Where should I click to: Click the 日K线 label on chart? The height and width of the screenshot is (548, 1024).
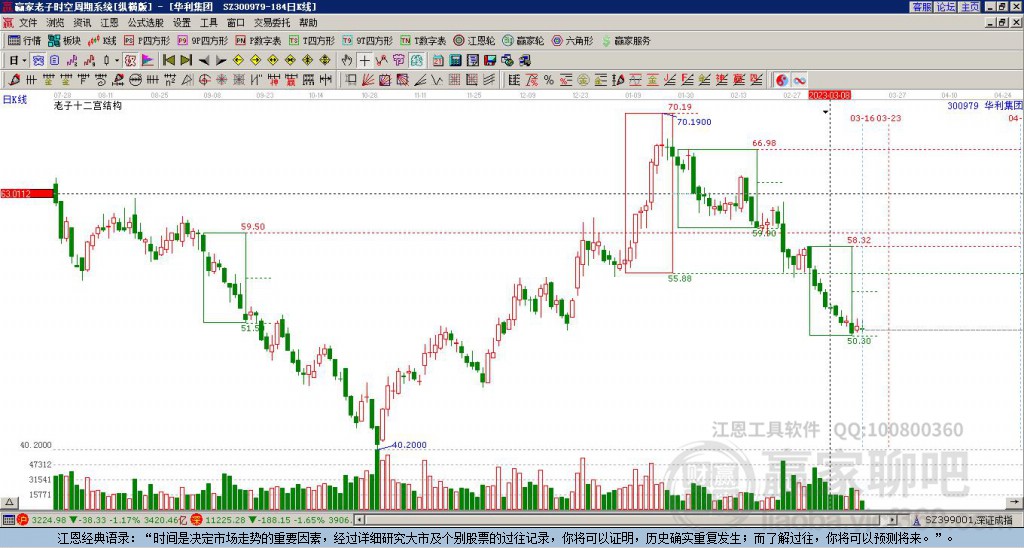(x=15, y=99)
